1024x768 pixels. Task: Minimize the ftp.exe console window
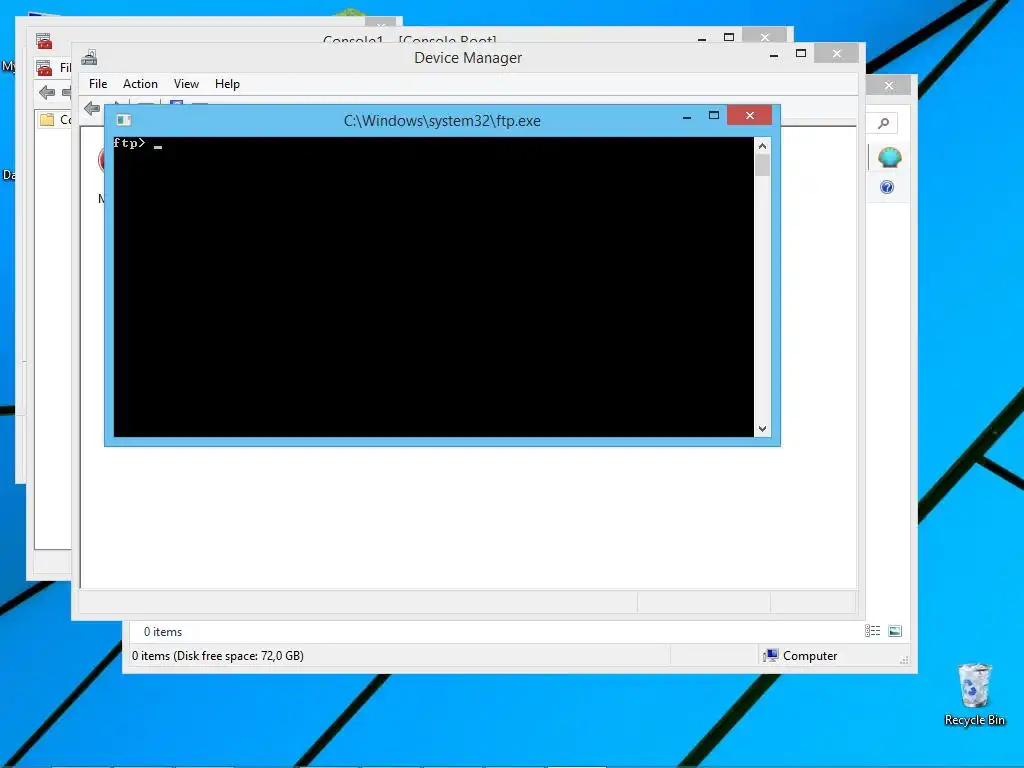point(687,117)
